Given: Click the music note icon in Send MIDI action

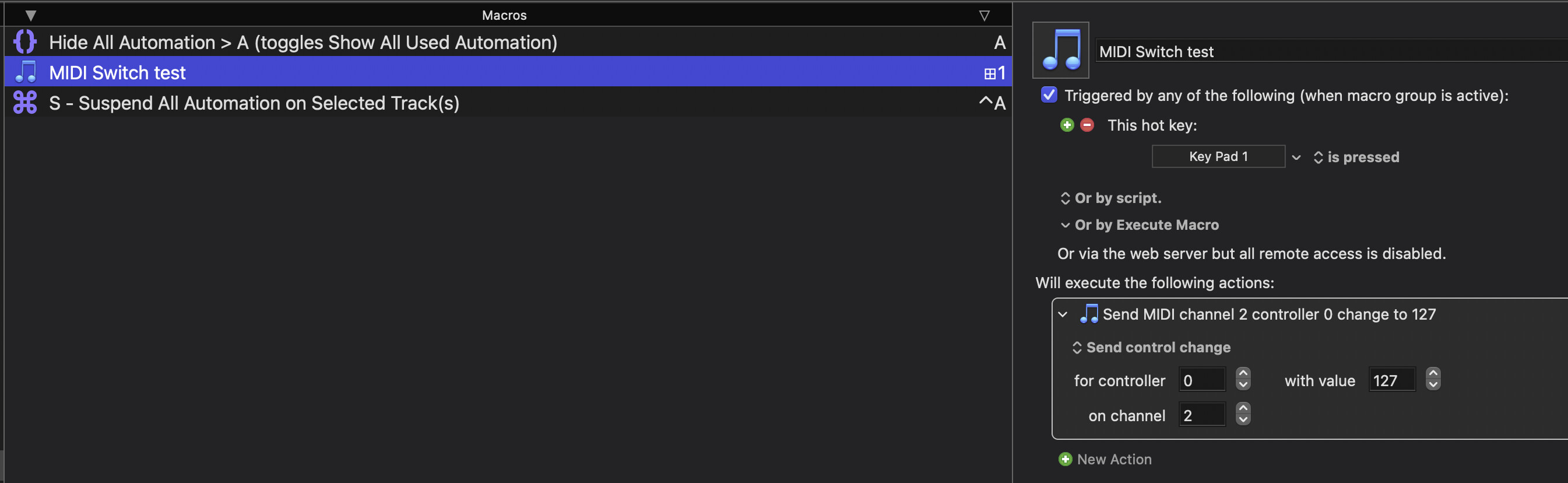Looking at the screenshot, I should (x=1089, y=314).
